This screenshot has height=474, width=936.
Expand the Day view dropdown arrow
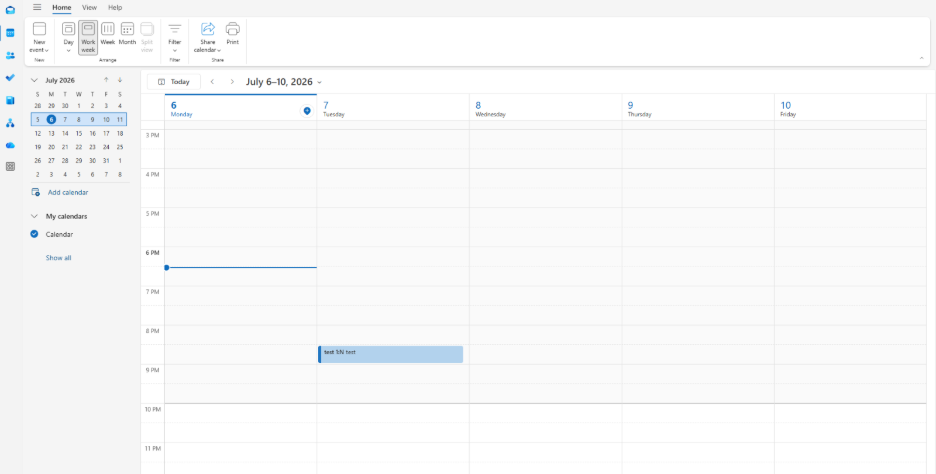(69, 50)
